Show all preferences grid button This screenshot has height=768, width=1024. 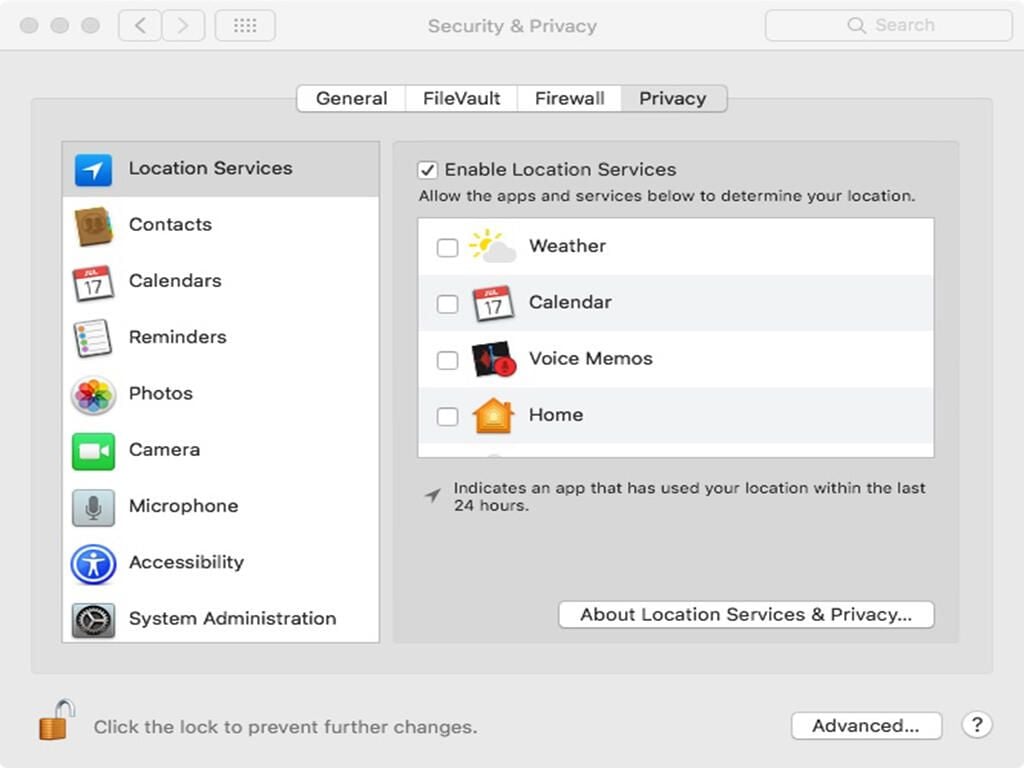coord(245,25)
